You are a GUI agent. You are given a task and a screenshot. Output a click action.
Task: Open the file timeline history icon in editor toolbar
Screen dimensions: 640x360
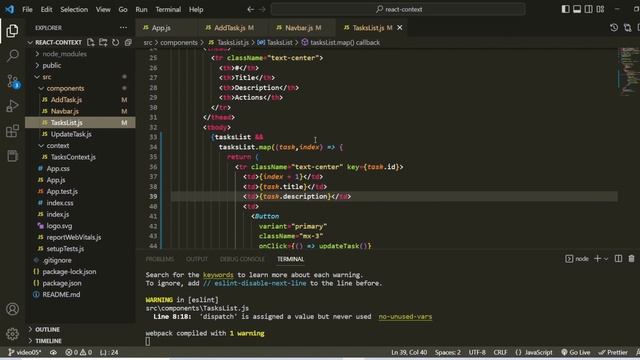coord(613,27)
